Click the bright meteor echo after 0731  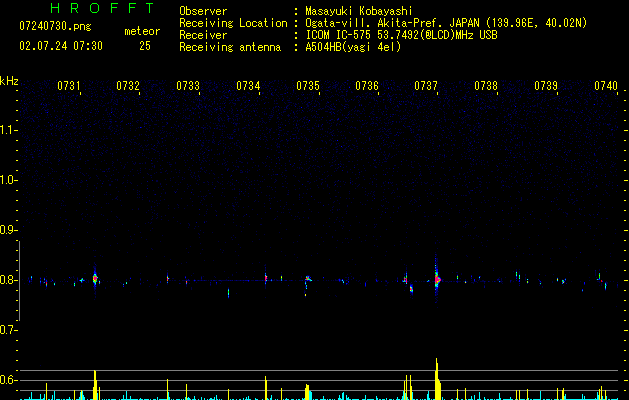[95, 279]
